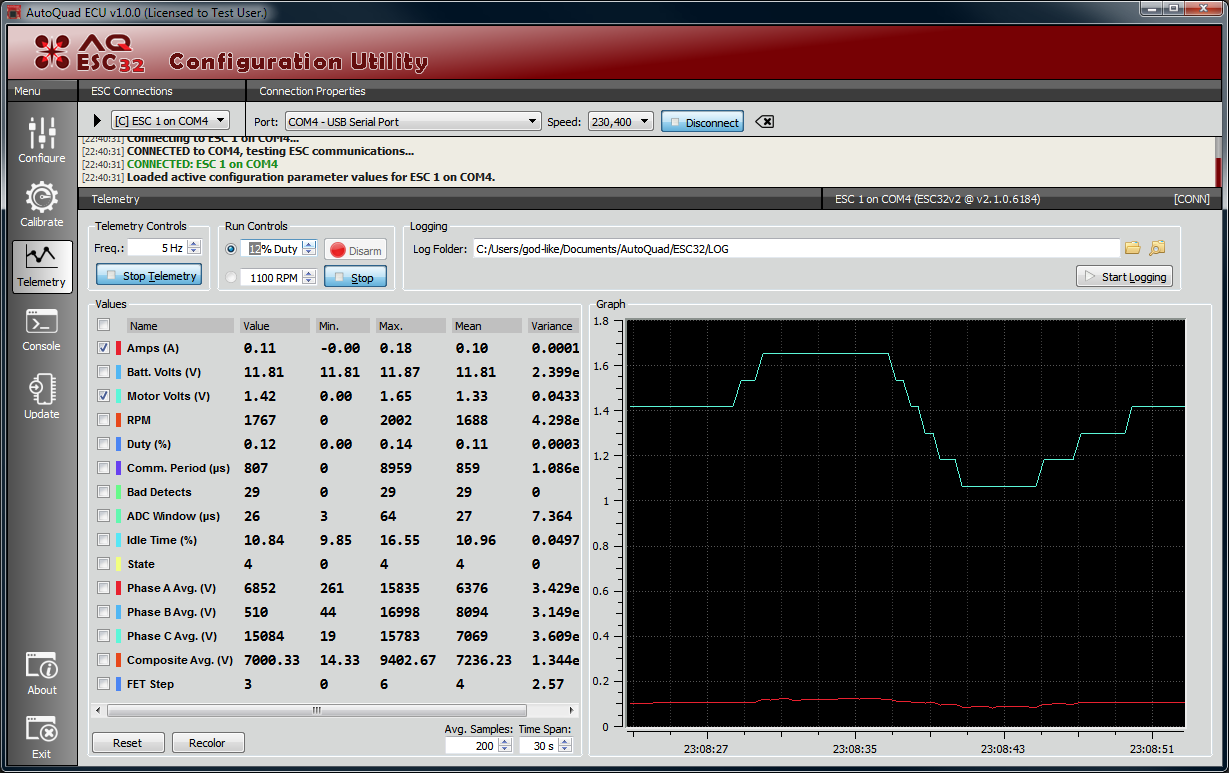
Task: Uncheck the Amps (A) checkbox
Action: point(104,348)
